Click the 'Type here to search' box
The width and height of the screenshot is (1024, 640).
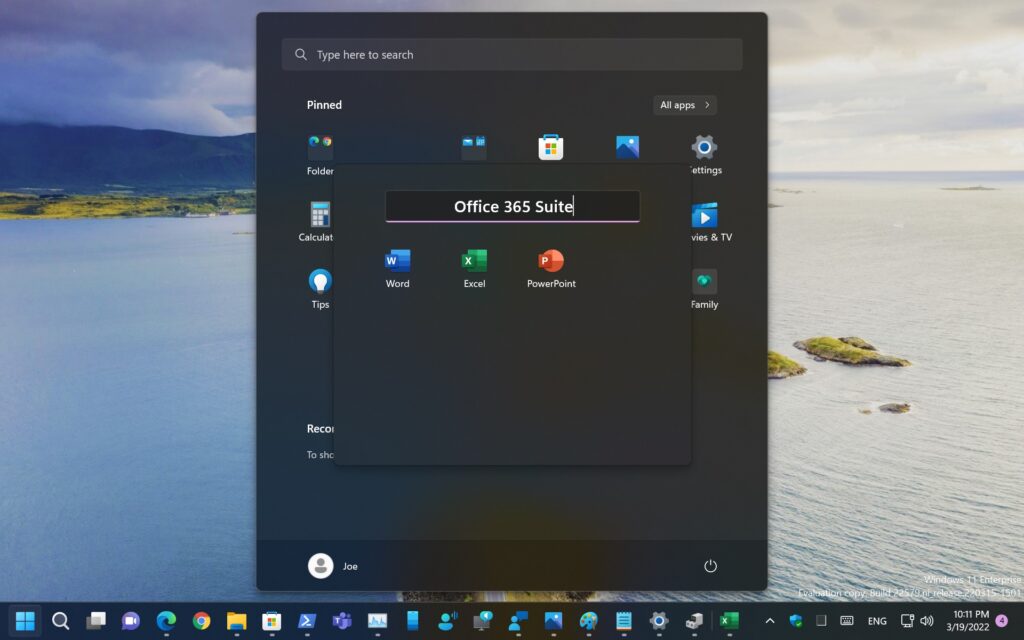[x=512, y=55]
